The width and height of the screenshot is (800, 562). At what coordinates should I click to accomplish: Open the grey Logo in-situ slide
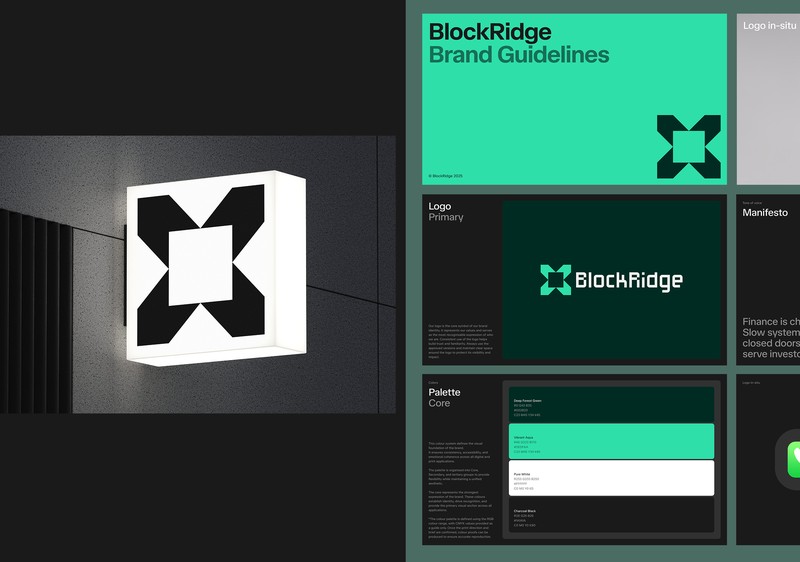768,99
